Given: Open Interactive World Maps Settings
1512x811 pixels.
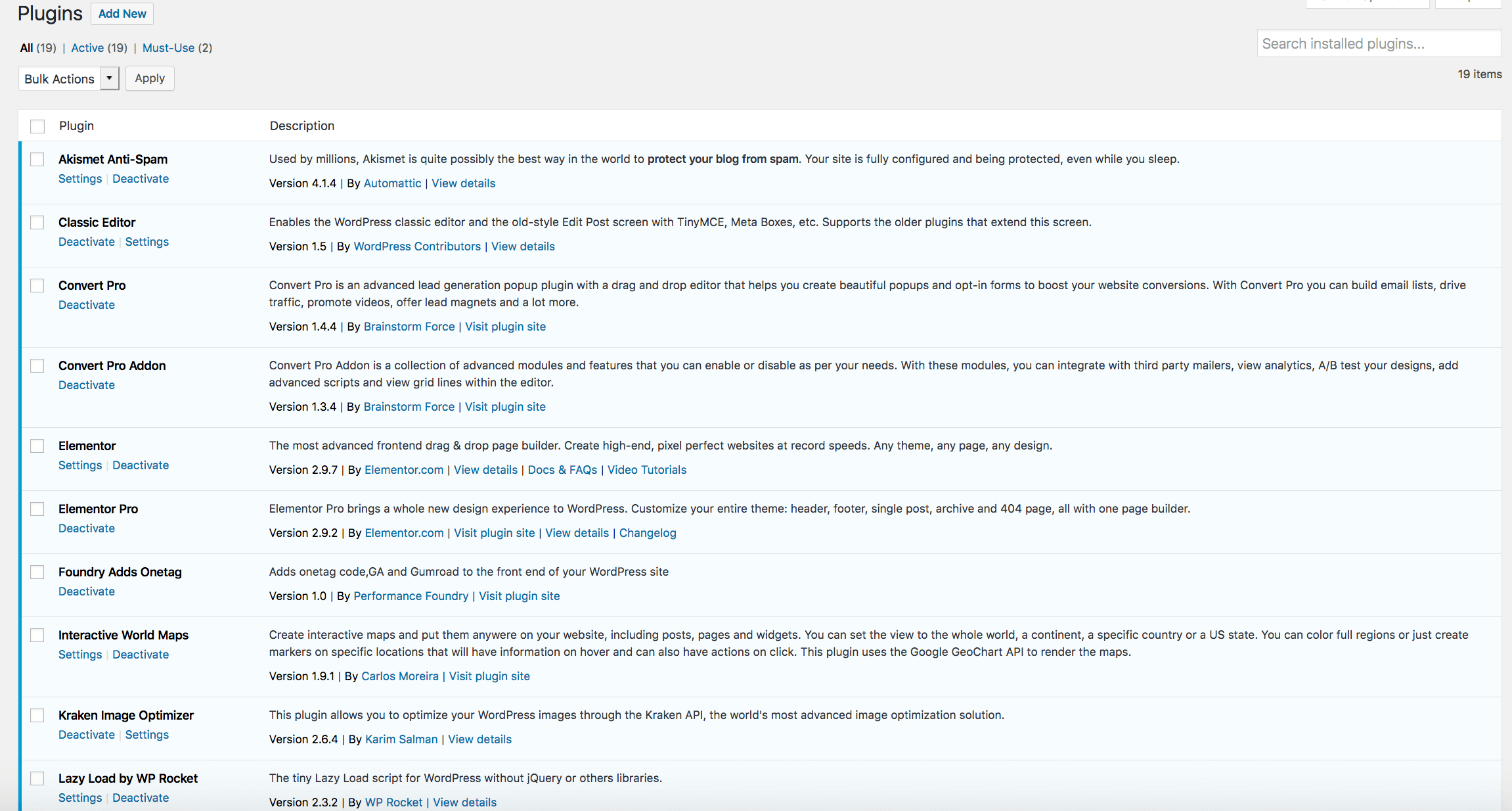Looking at the screenshot, I should (80, 655).
